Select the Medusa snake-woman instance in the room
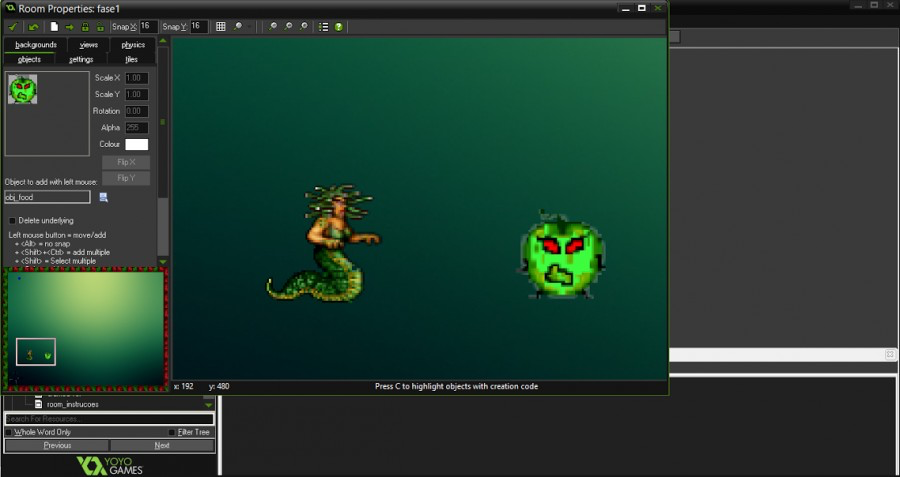The image size is (900, 477). [x=323, y=243]
